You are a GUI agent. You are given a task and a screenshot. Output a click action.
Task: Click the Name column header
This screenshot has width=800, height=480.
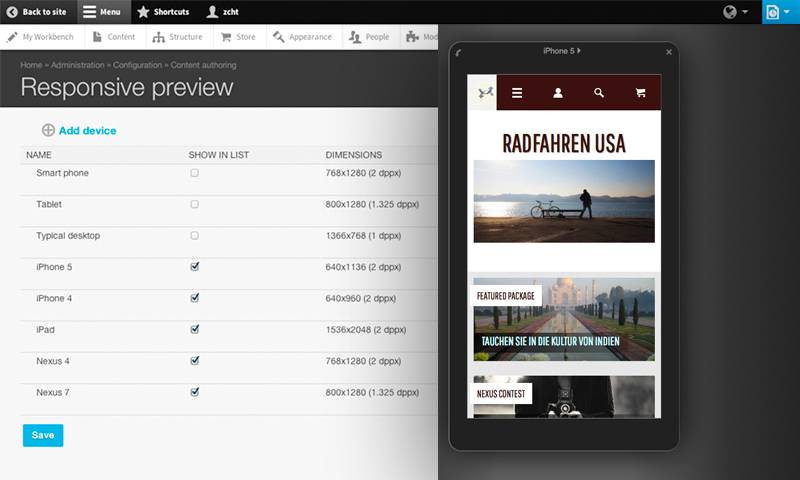tap(39, 155)
